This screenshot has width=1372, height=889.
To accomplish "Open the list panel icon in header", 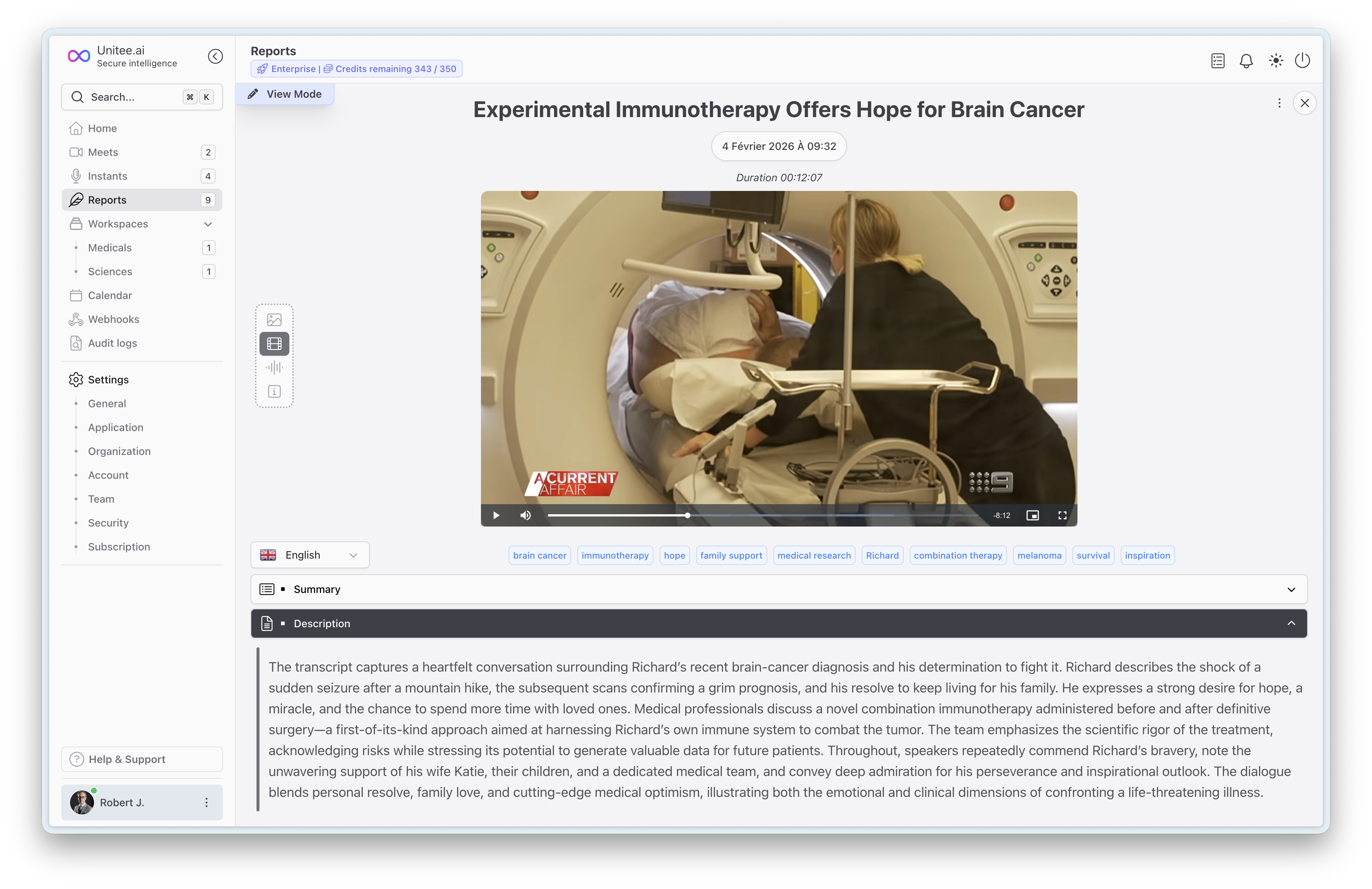I will click(x=1218, y=60).
